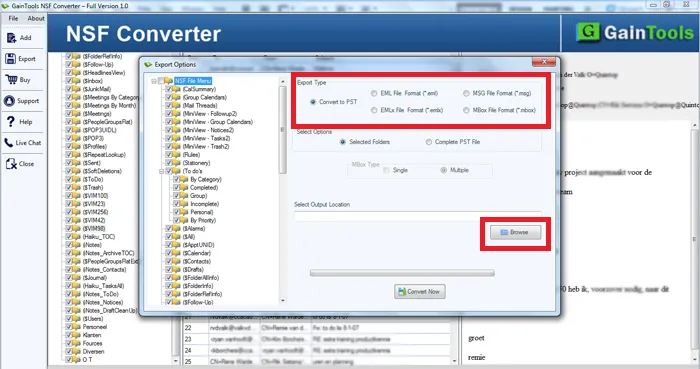Select the Convert to PST radio button

tap(313, 102)
